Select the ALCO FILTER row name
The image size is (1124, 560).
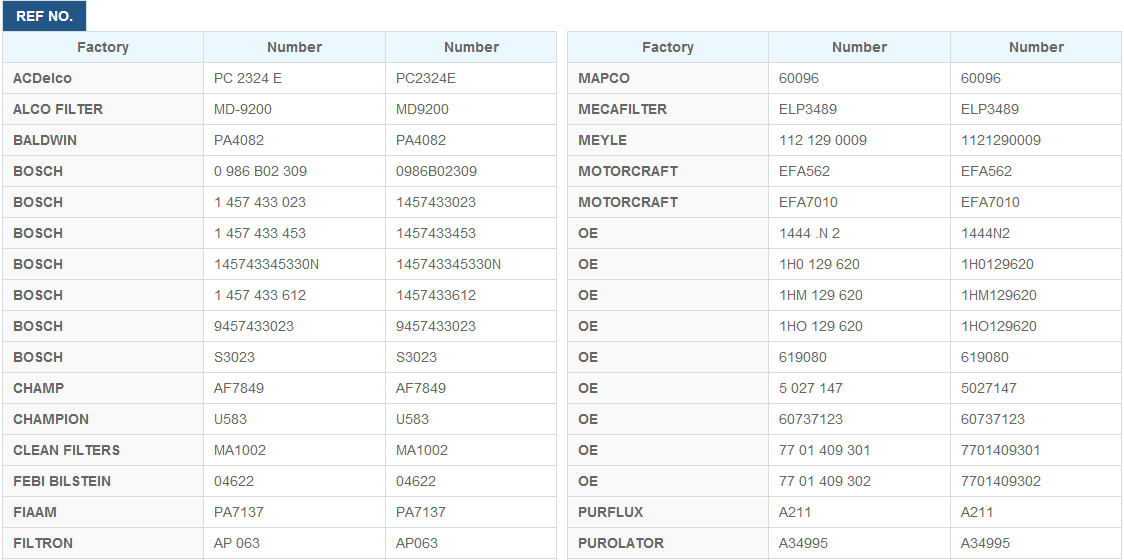pyautogui.click(x=58, y=109)
